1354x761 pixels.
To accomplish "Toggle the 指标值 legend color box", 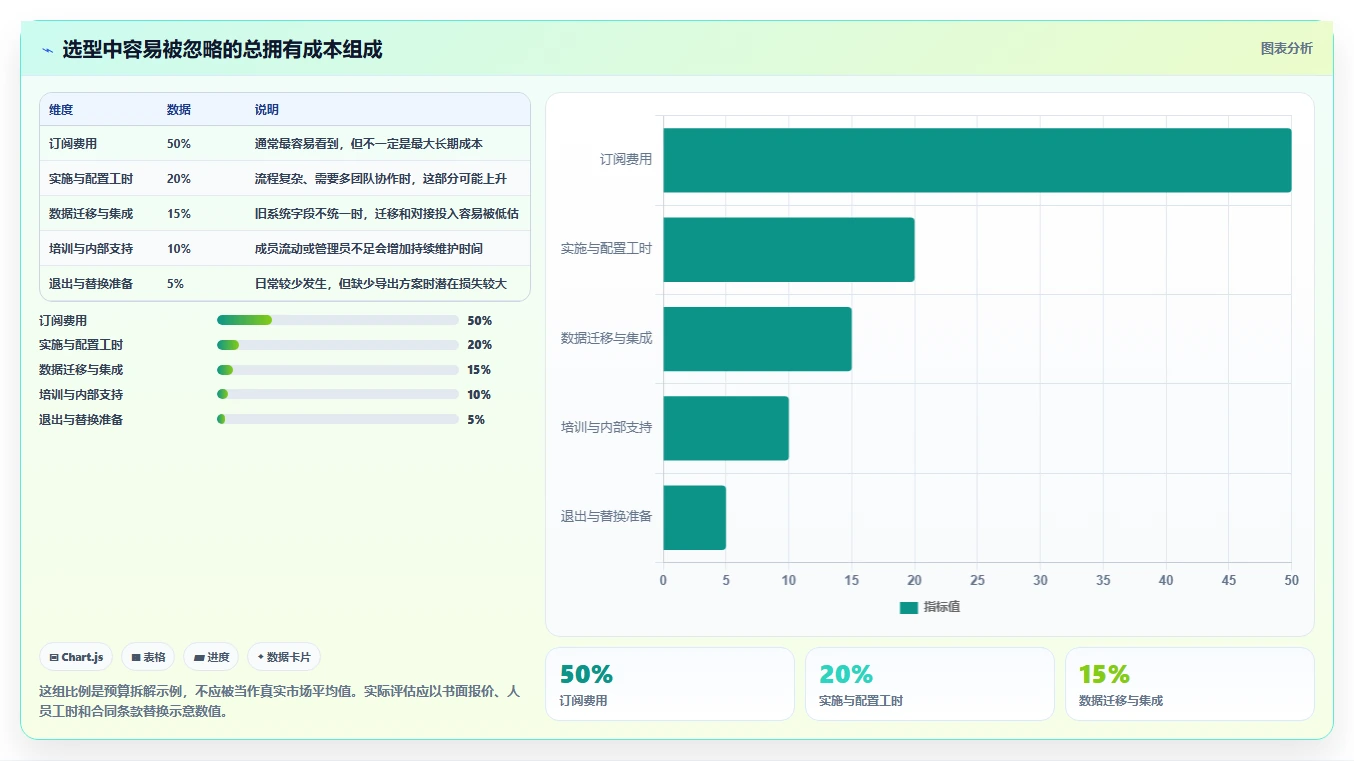I will 908,607.
